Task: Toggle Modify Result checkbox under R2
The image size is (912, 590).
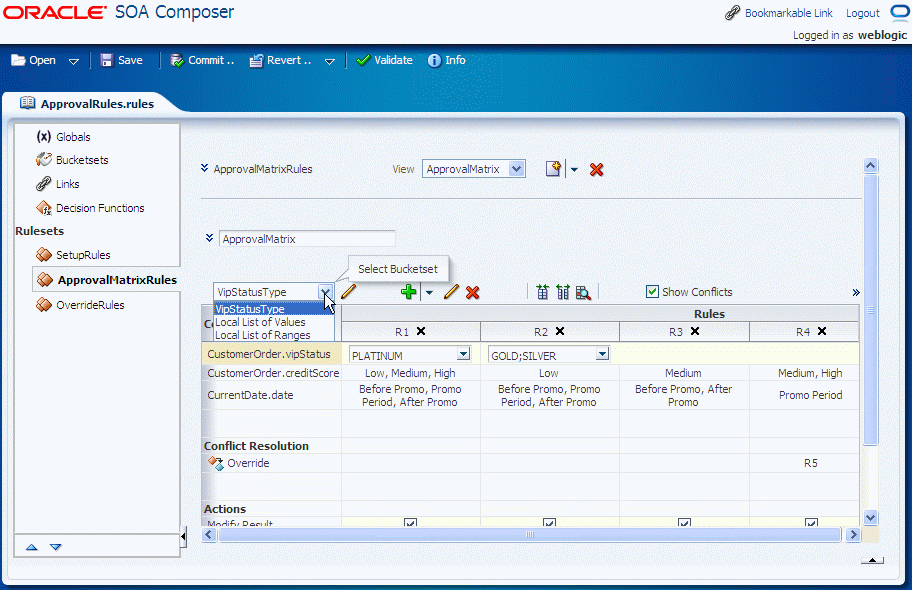Action: pos(549,523)
